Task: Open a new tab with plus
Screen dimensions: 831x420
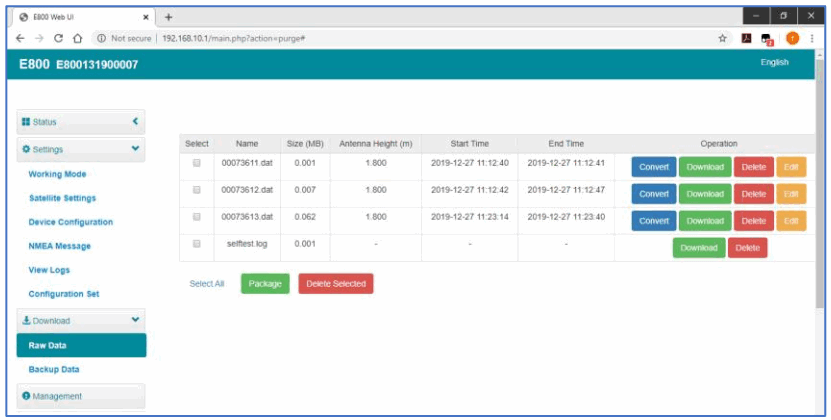Action: [169, 17]
